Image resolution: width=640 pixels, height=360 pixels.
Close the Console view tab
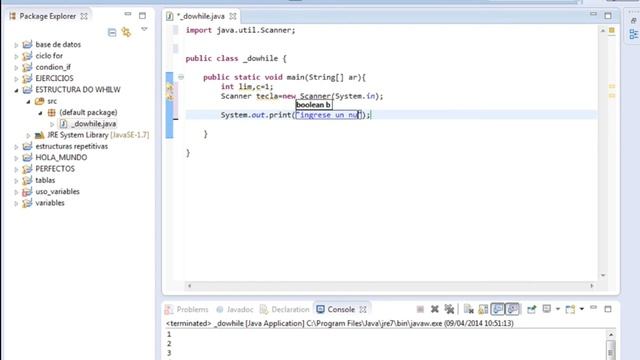coord(363,310)
